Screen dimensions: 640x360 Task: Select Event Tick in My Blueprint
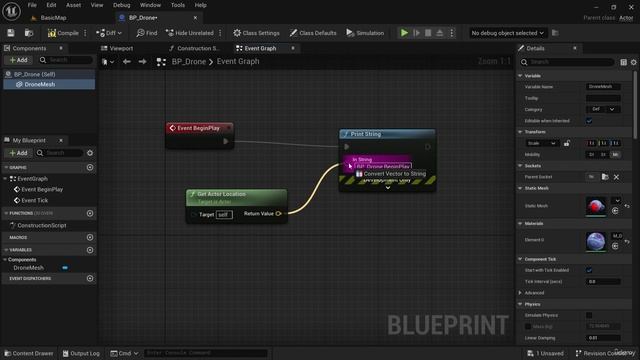point(34,200)
